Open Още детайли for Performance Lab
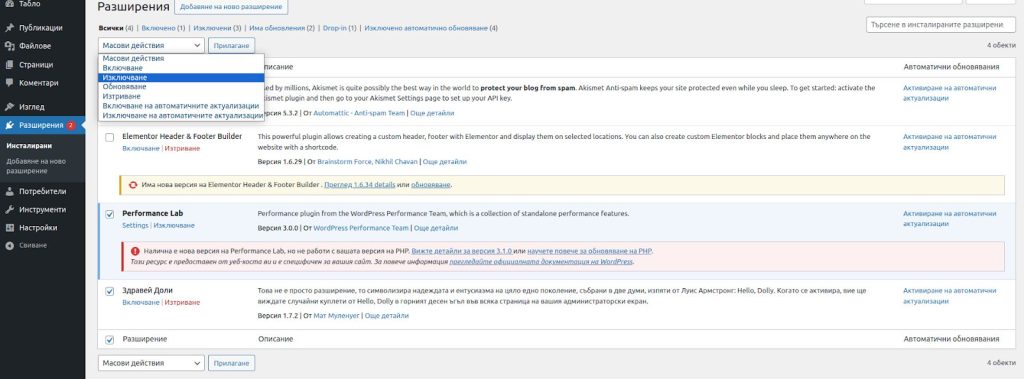The image size is (1024, 379). (436, 228)
